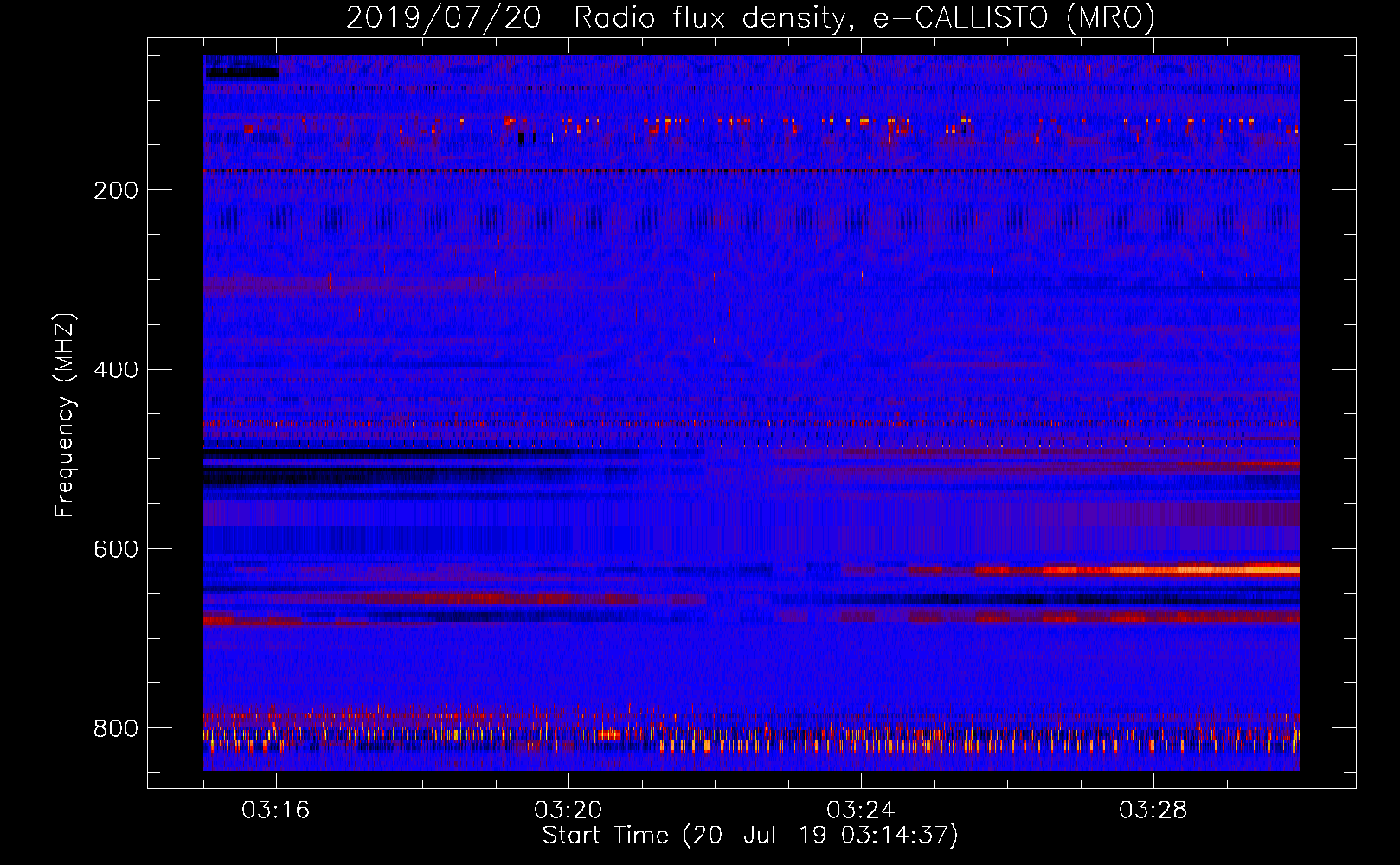The height and width of the screenshot is (865, 1400).
Task: Click the 03:28 time tick label
Action: (x=1153, y=811)
